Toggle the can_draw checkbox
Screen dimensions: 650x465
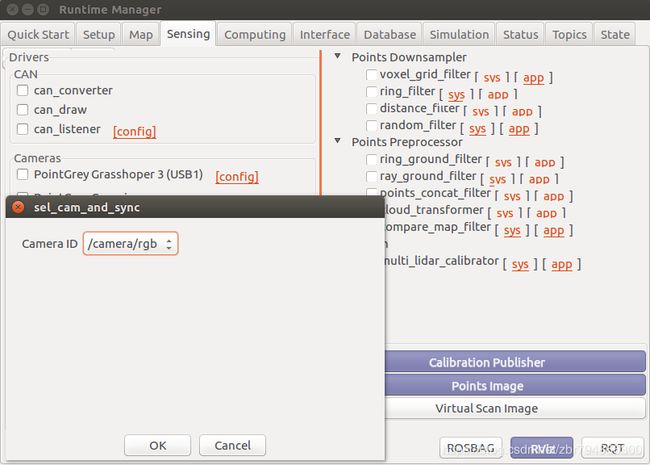pos(22,110)
